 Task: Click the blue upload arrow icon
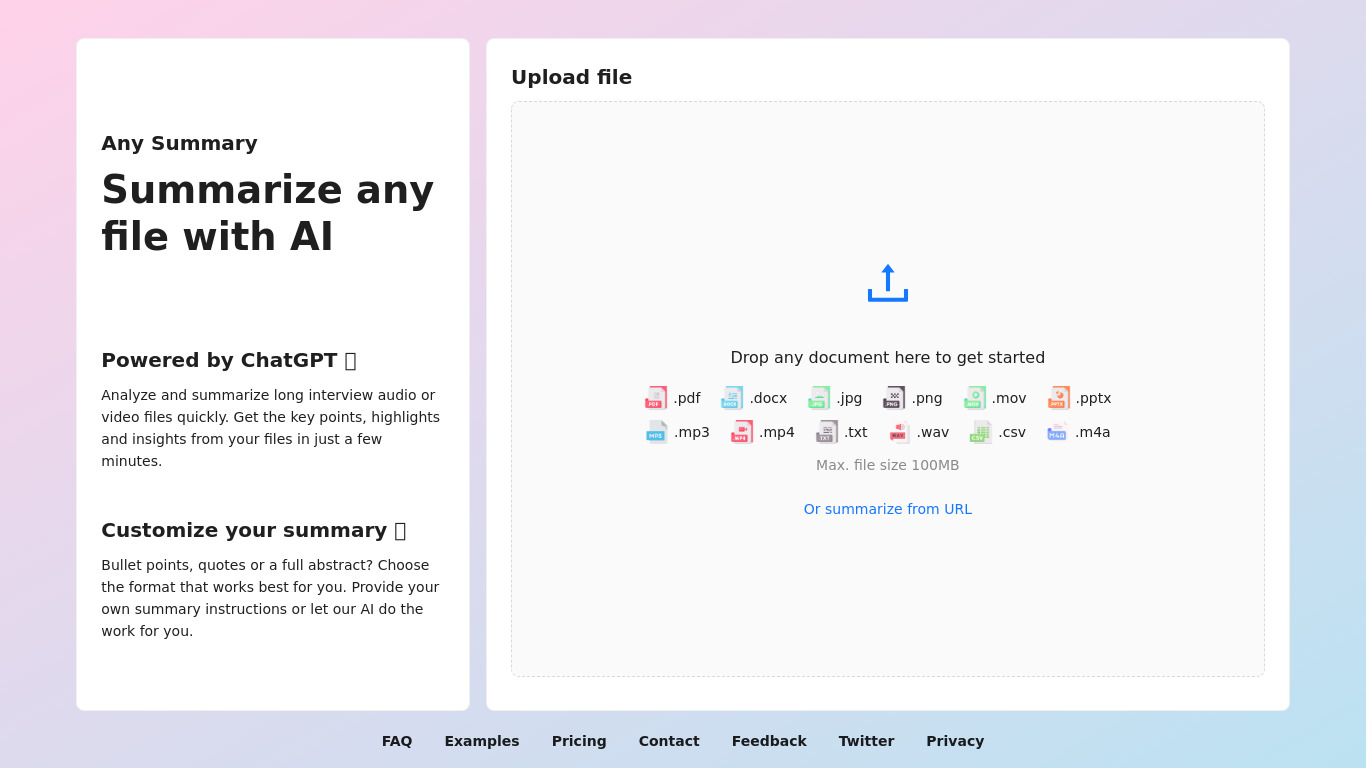click(x=888, y=283)
